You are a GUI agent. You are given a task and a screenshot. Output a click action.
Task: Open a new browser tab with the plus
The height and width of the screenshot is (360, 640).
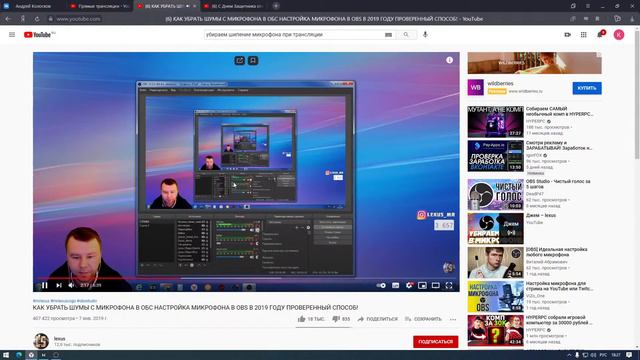pyautogui.click(x=276, y=6)
